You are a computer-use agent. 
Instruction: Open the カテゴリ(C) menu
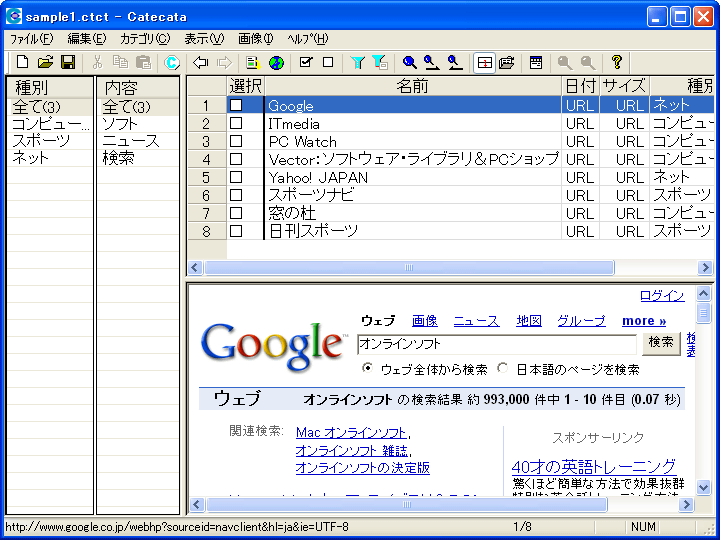[145, 39]
